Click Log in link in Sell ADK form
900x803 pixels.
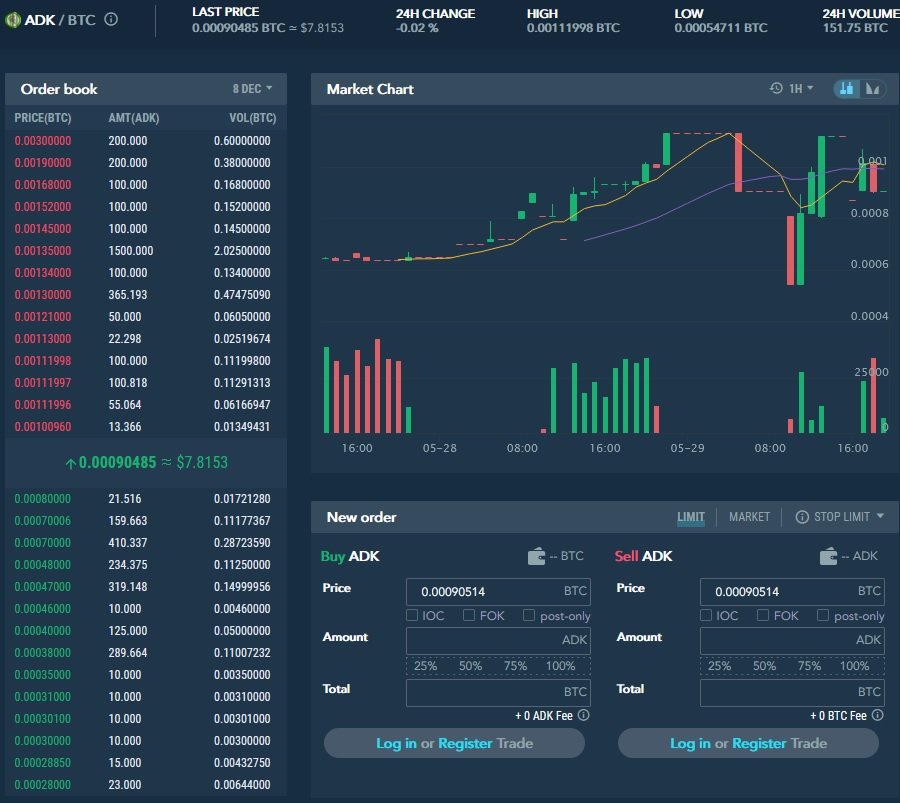tap(690, 743)
